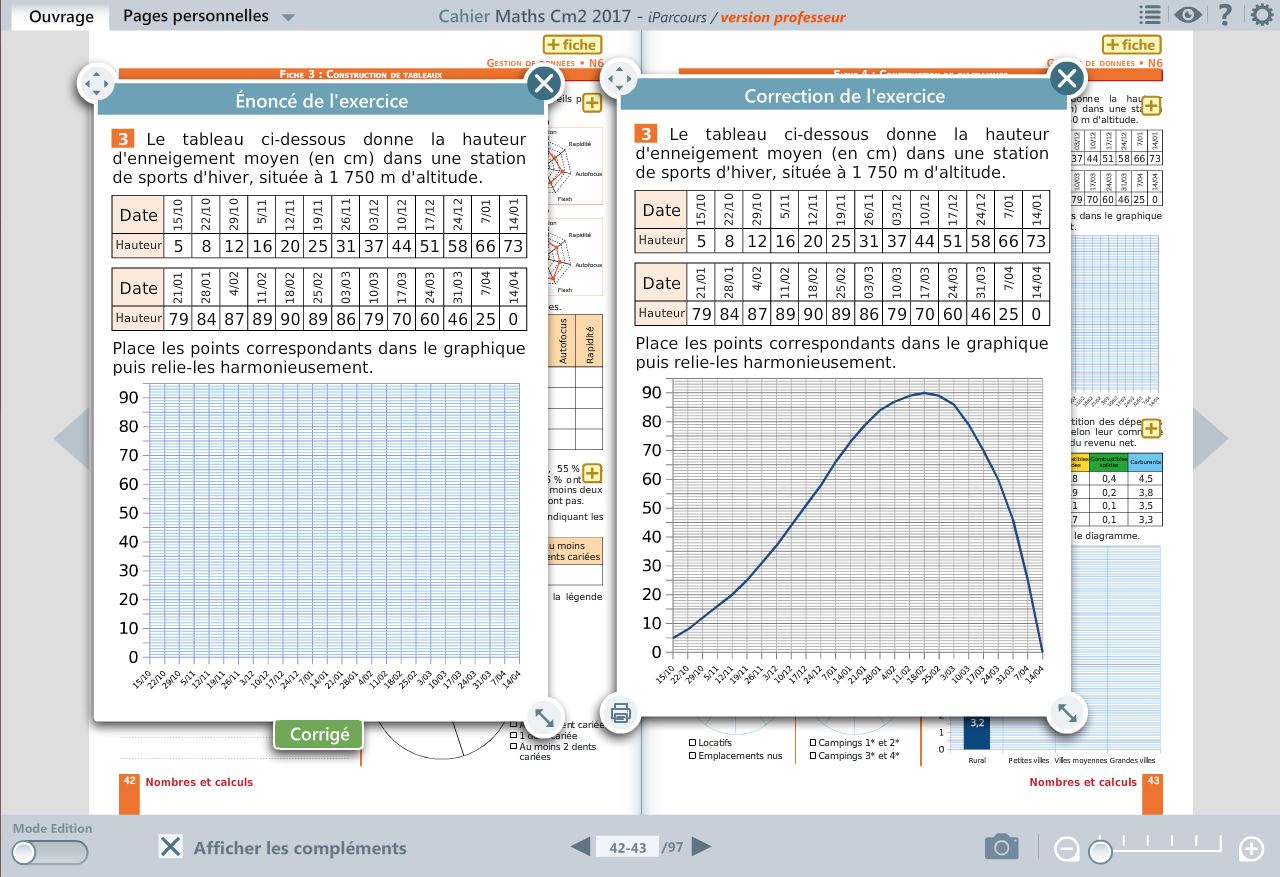The image size is (1280, 877).
Task: Click the +fiche button on left page
Action: click(571, 45)
